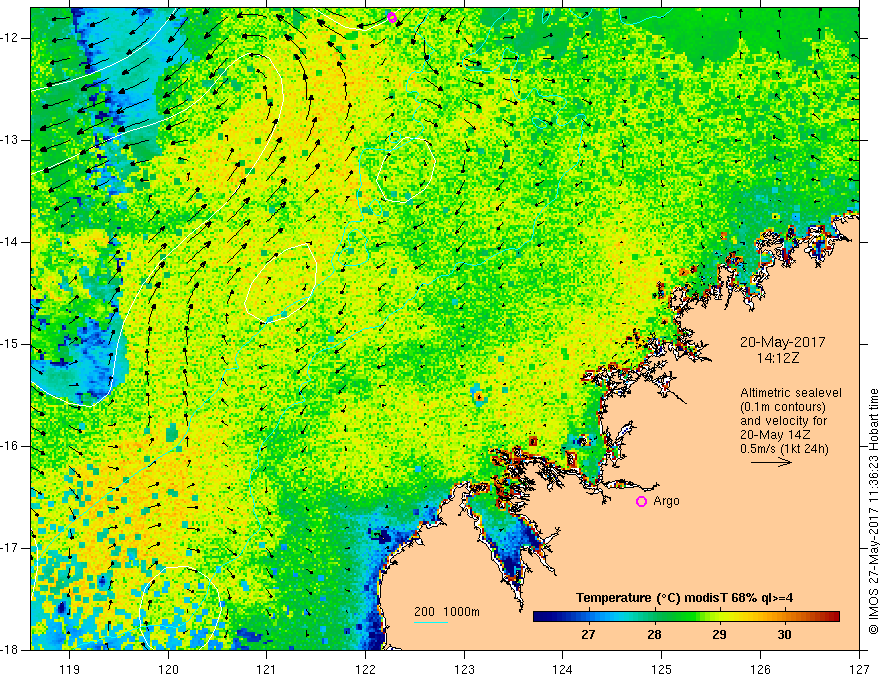This screenshot has height=680, width=880.
Task: Click the longitude label 123
Action: [x=464, y=670]
